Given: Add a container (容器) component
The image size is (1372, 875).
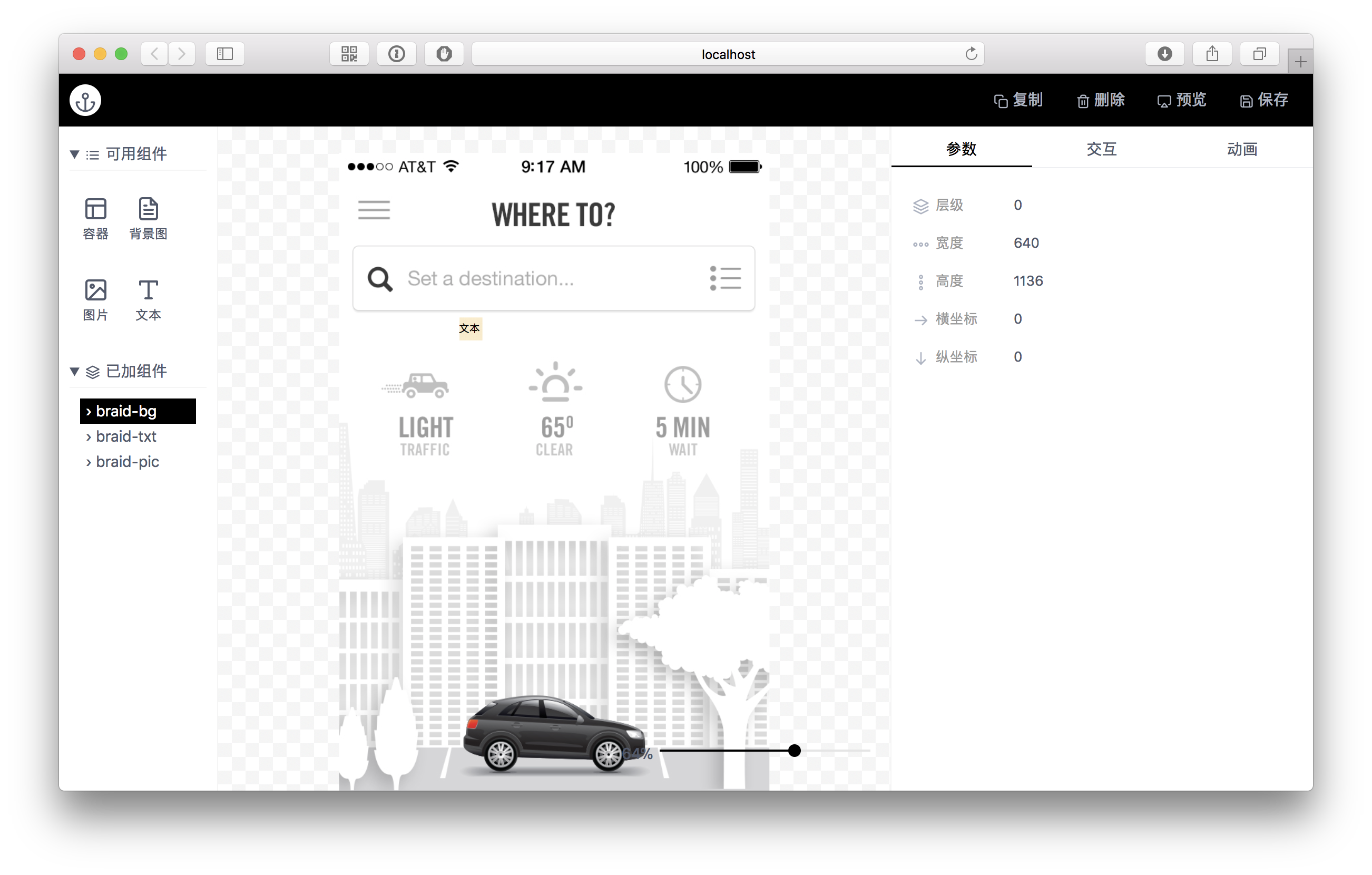Looking at the screenshot, I should (x=95, y=218).
